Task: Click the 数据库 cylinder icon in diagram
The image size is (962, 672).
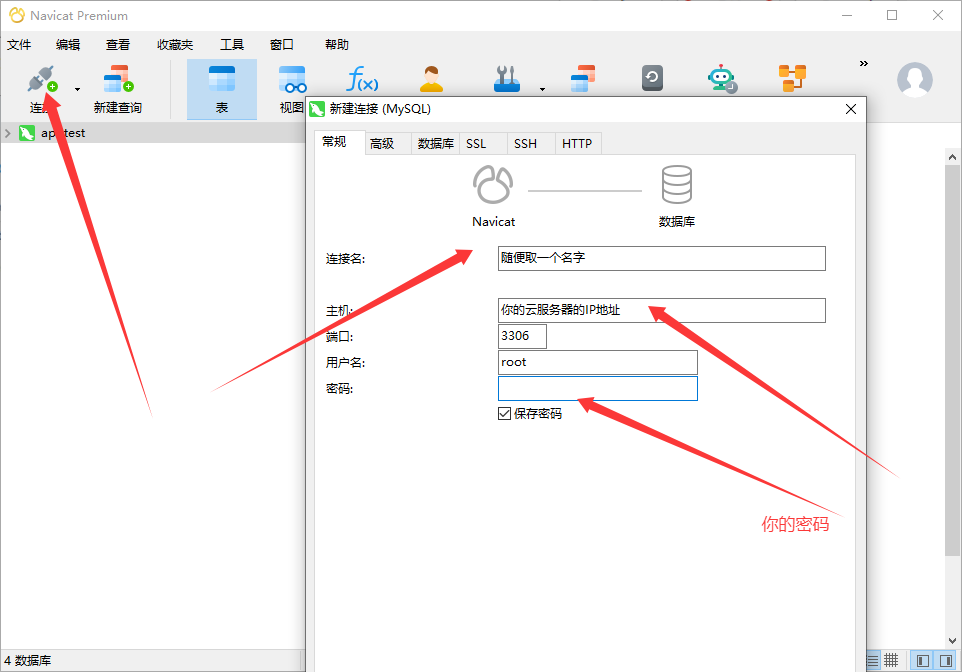Action: 677,184
